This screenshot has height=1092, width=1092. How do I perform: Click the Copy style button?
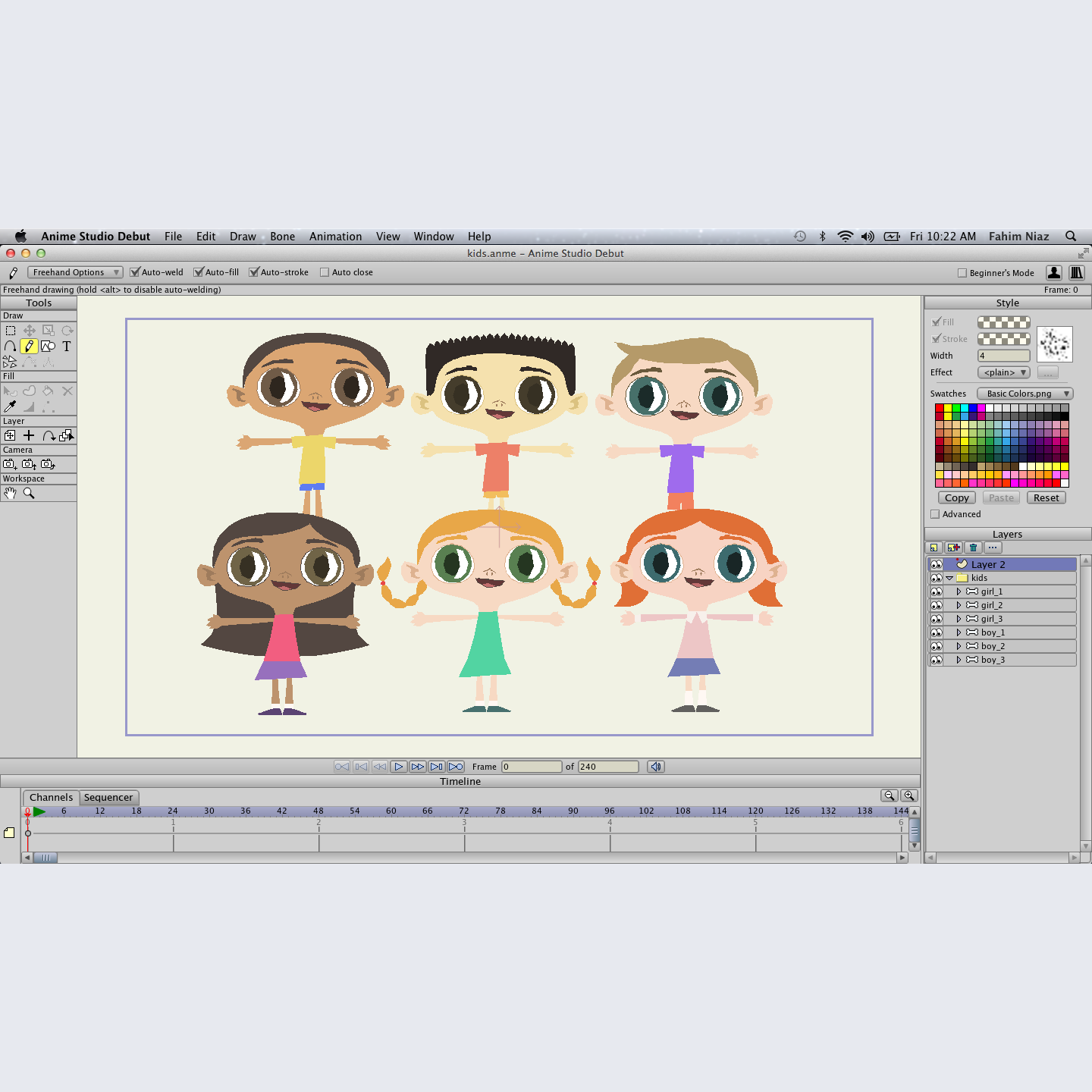click(956, 498)
